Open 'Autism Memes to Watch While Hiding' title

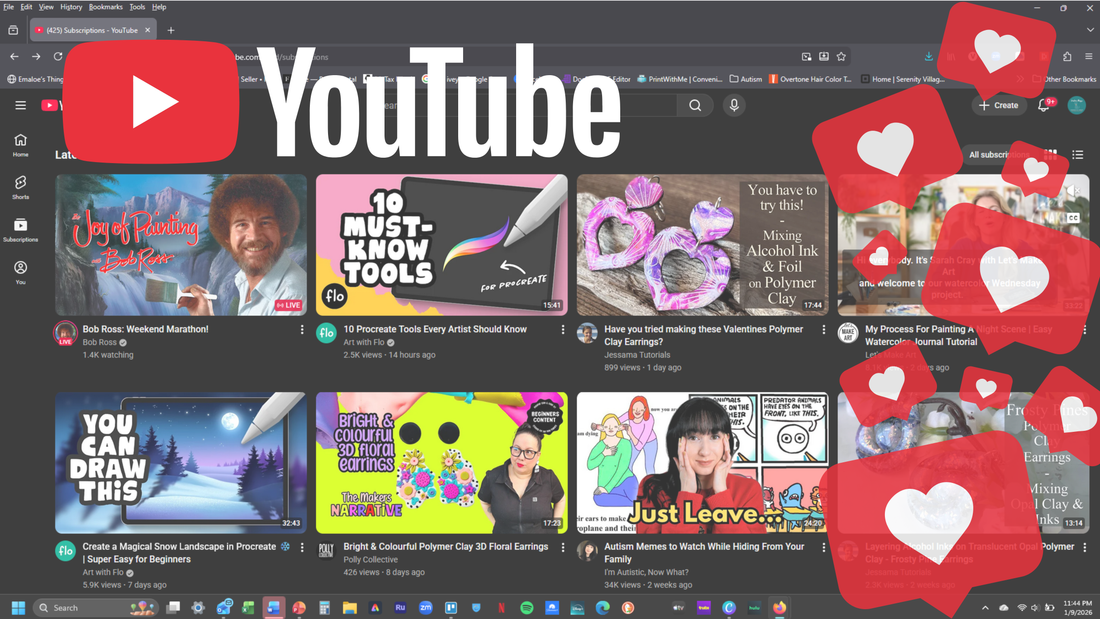pyautogui.click(x=704, y=553)
